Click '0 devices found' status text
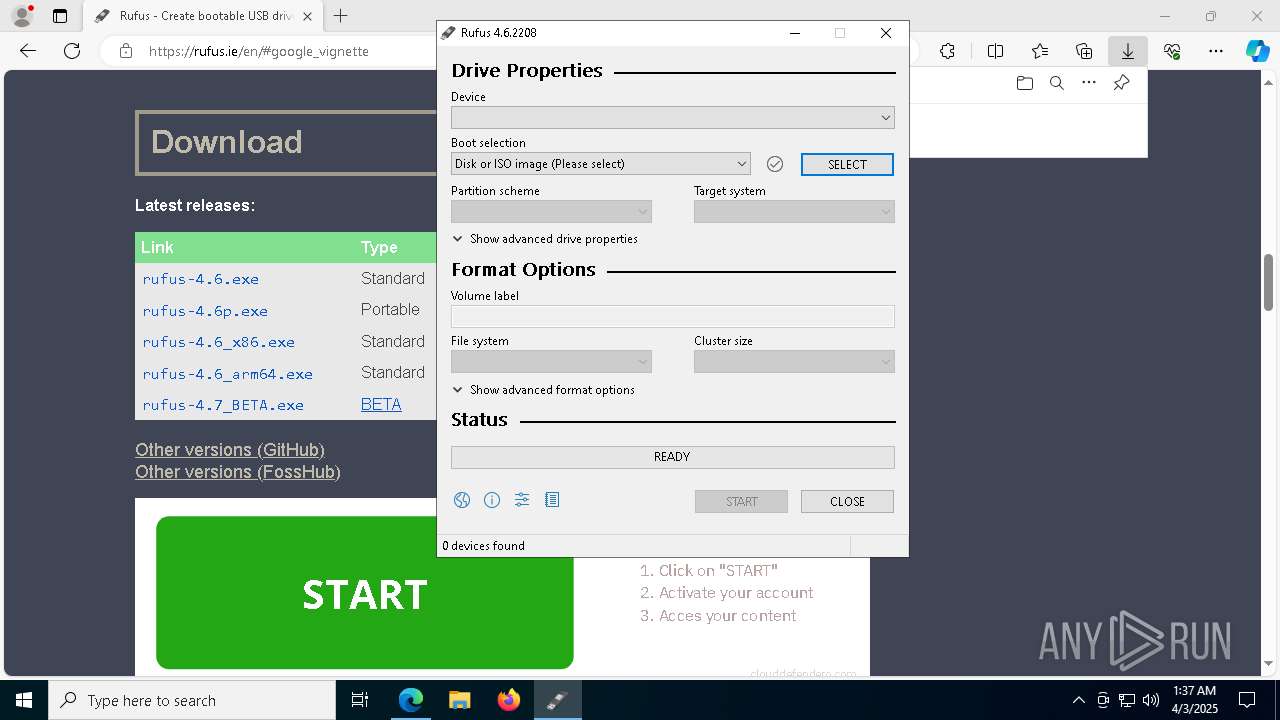Screen dimensions: 1280x720 click(484, 546)
